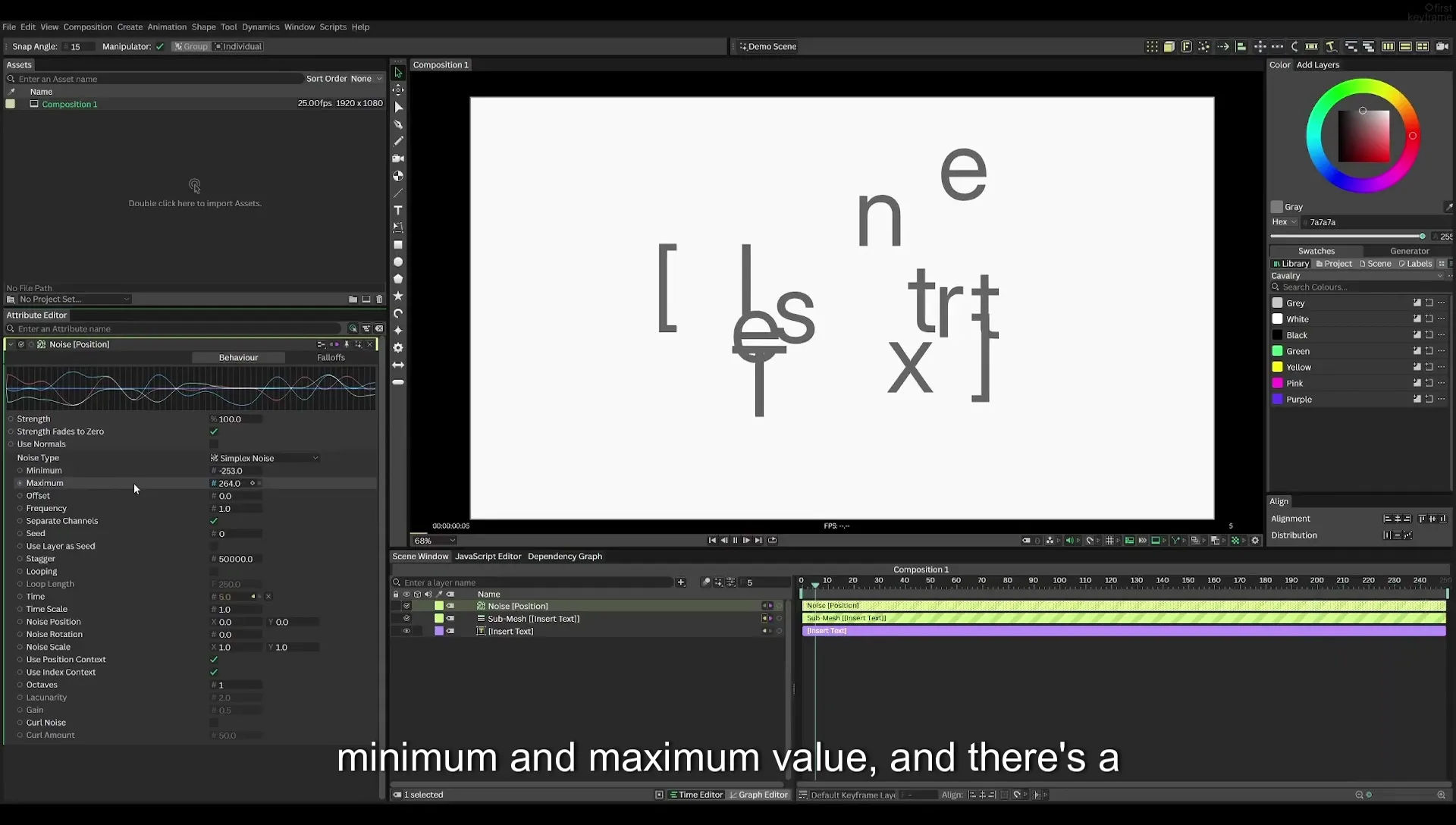Viewport: 1456px width, 825px height.
Task: Select the Camera tool
Action: click(397, 158)
